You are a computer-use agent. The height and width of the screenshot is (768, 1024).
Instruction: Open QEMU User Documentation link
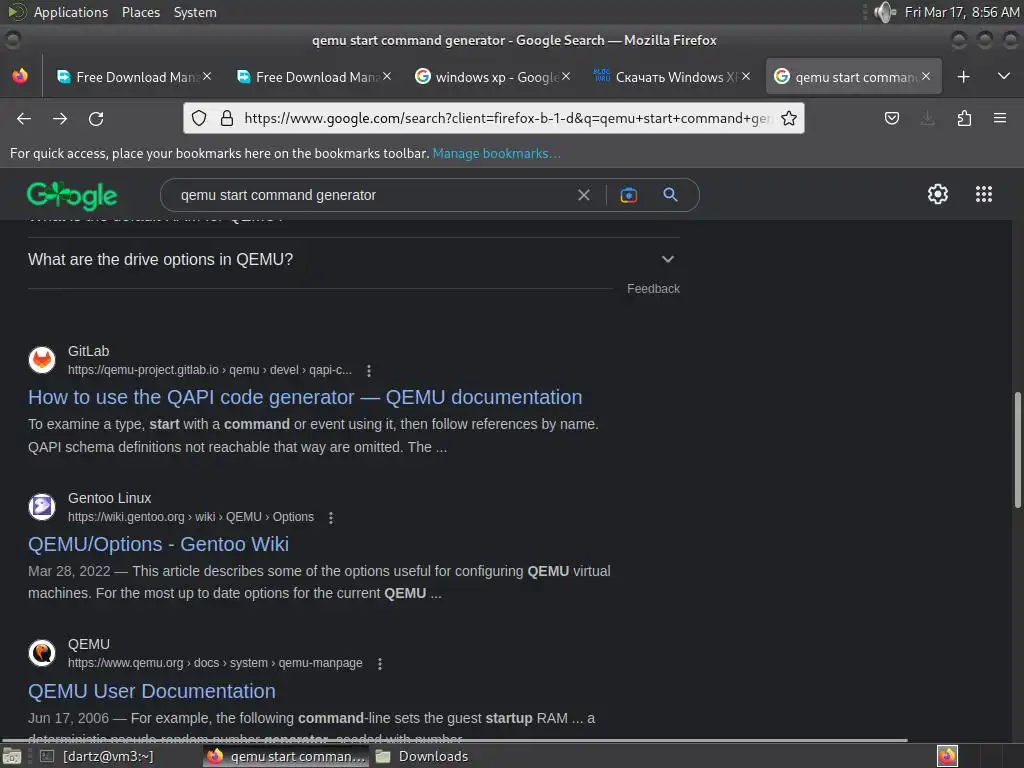coord(152,691)
